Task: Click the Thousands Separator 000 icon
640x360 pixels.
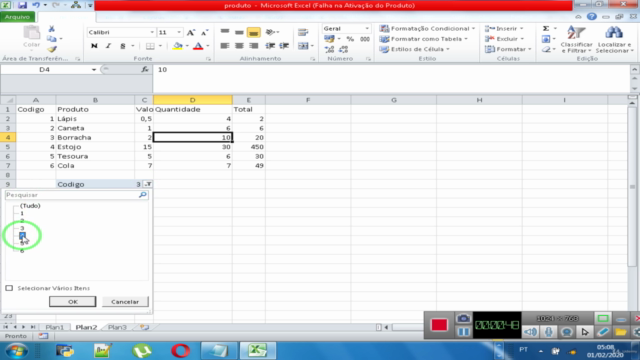Action: (x=364, y=39)
